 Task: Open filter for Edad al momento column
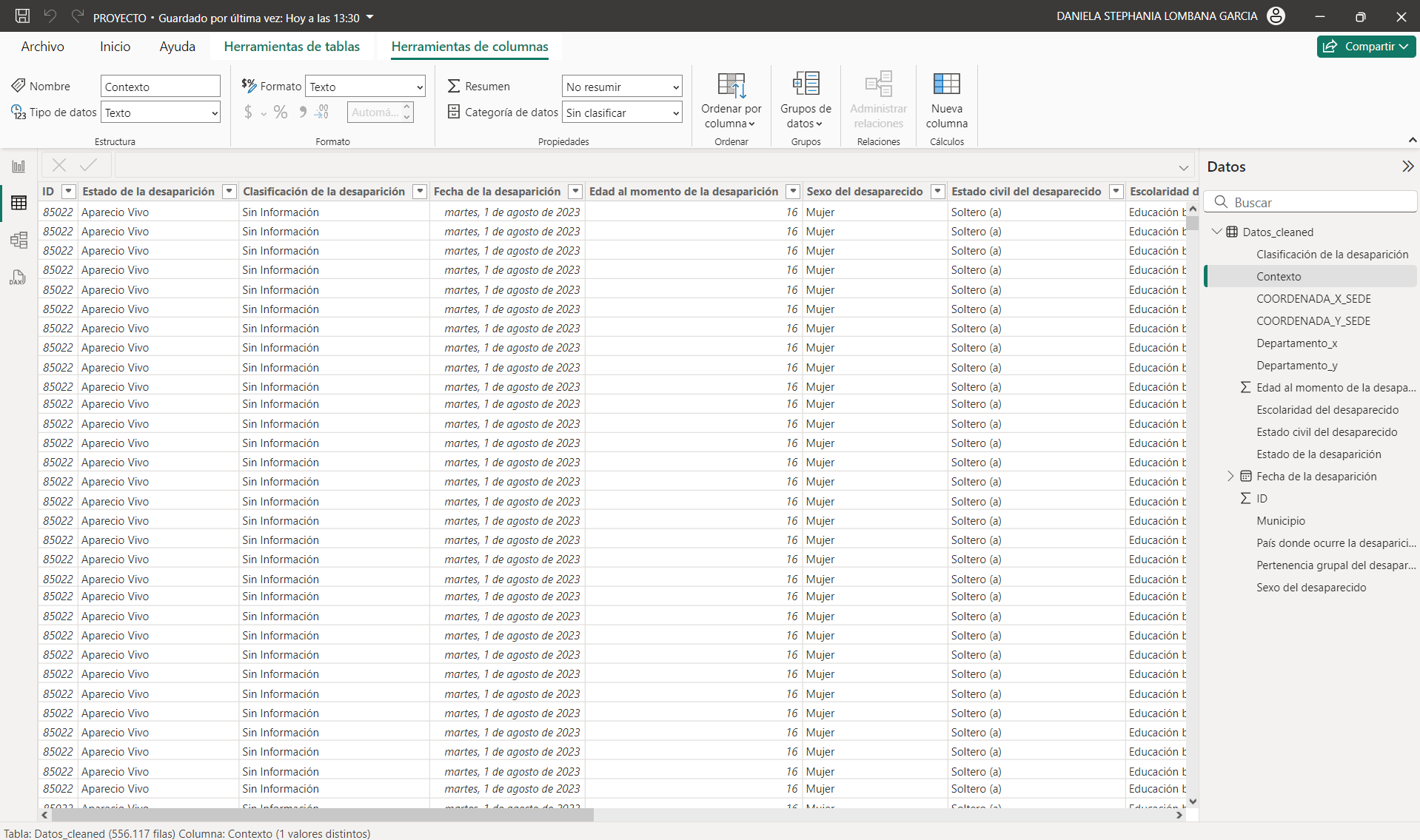[x=793, y=192]
